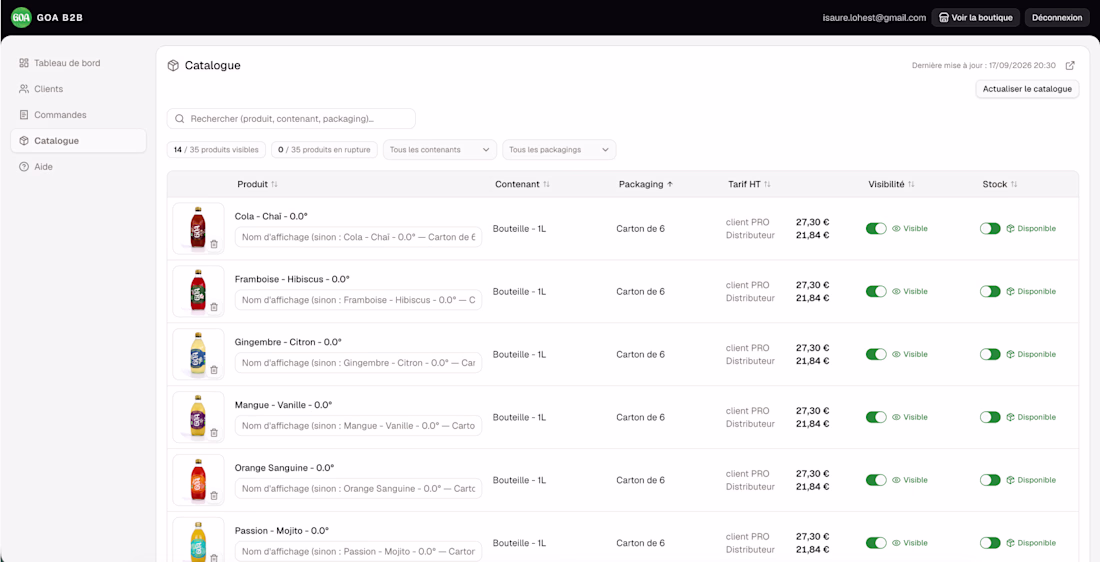
Task: Open the Tous les contenants dropdown
Action: [440, 149]
